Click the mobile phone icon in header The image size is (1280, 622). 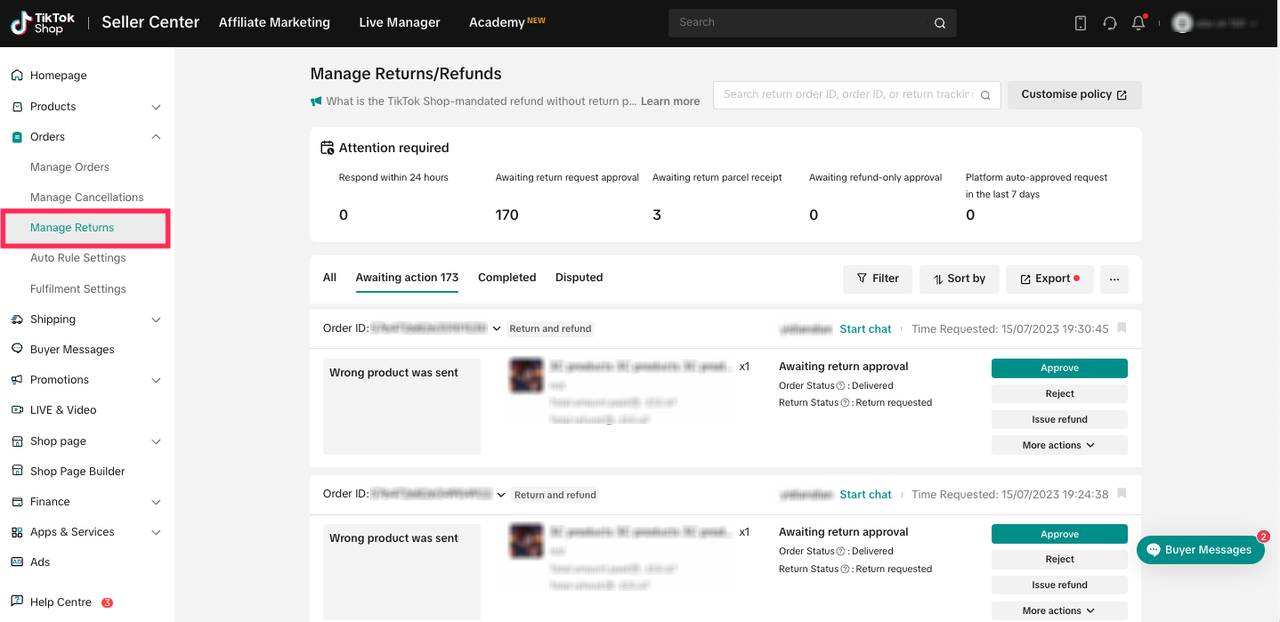coord(1080,23)
